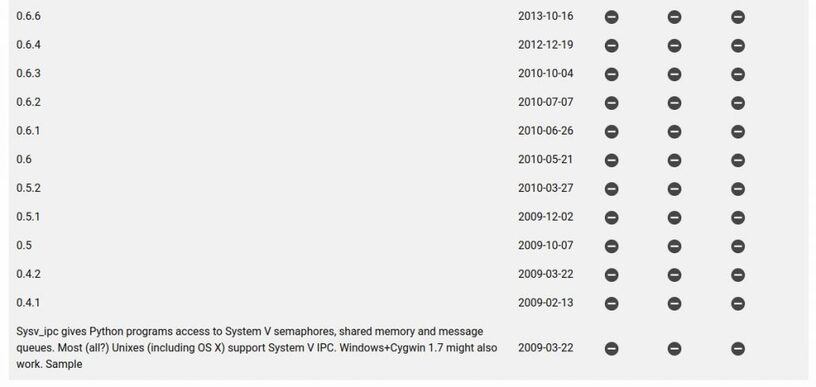Click second minus icon in 0.5.1 row
816x387 pixels.
click(x=674, y=217)
